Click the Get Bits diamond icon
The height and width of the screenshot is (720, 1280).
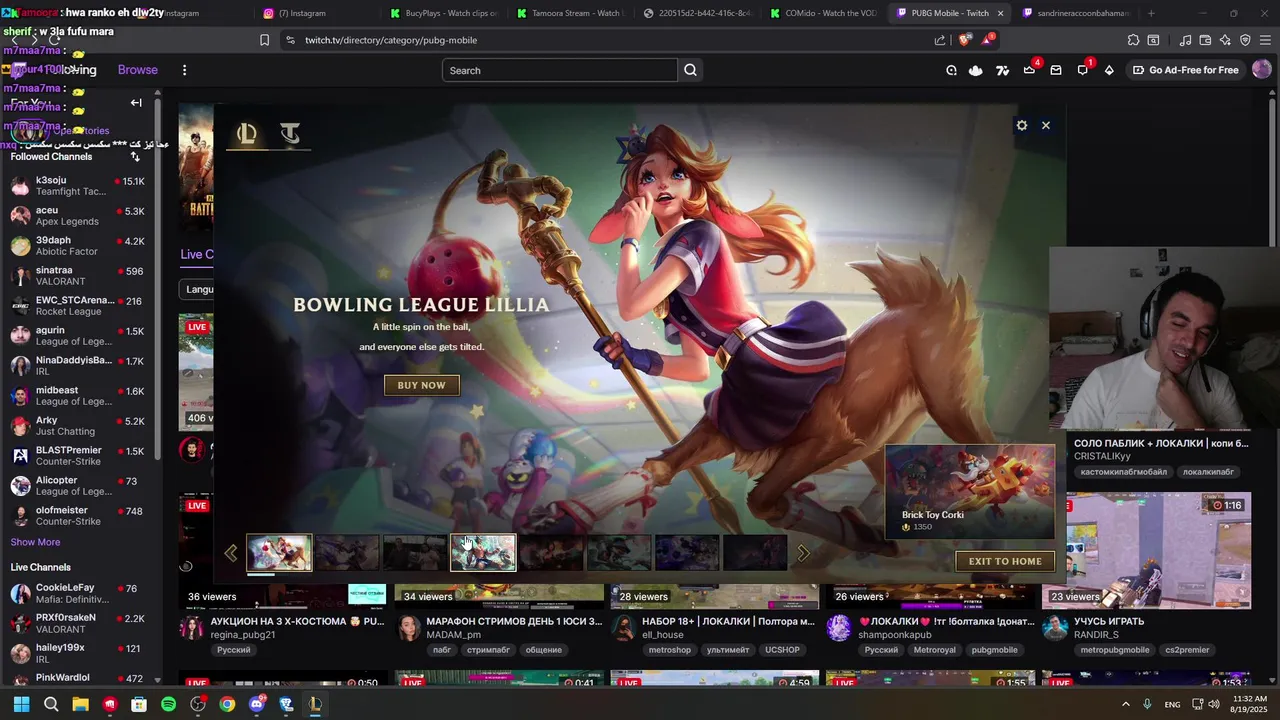pos(1109,70)
